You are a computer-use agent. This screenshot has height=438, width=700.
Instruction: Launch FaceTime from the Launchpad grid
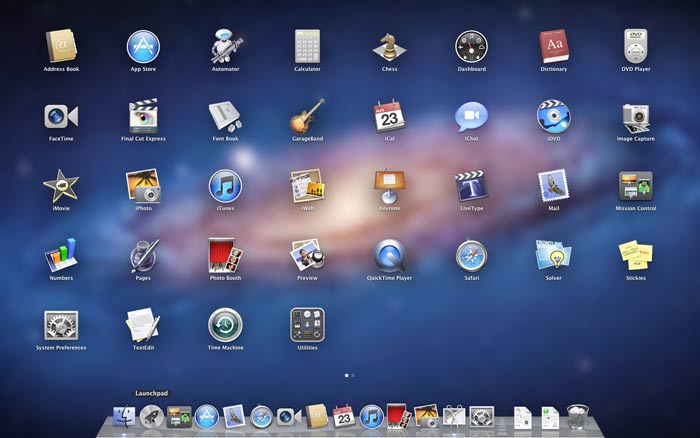coord(61,116)
